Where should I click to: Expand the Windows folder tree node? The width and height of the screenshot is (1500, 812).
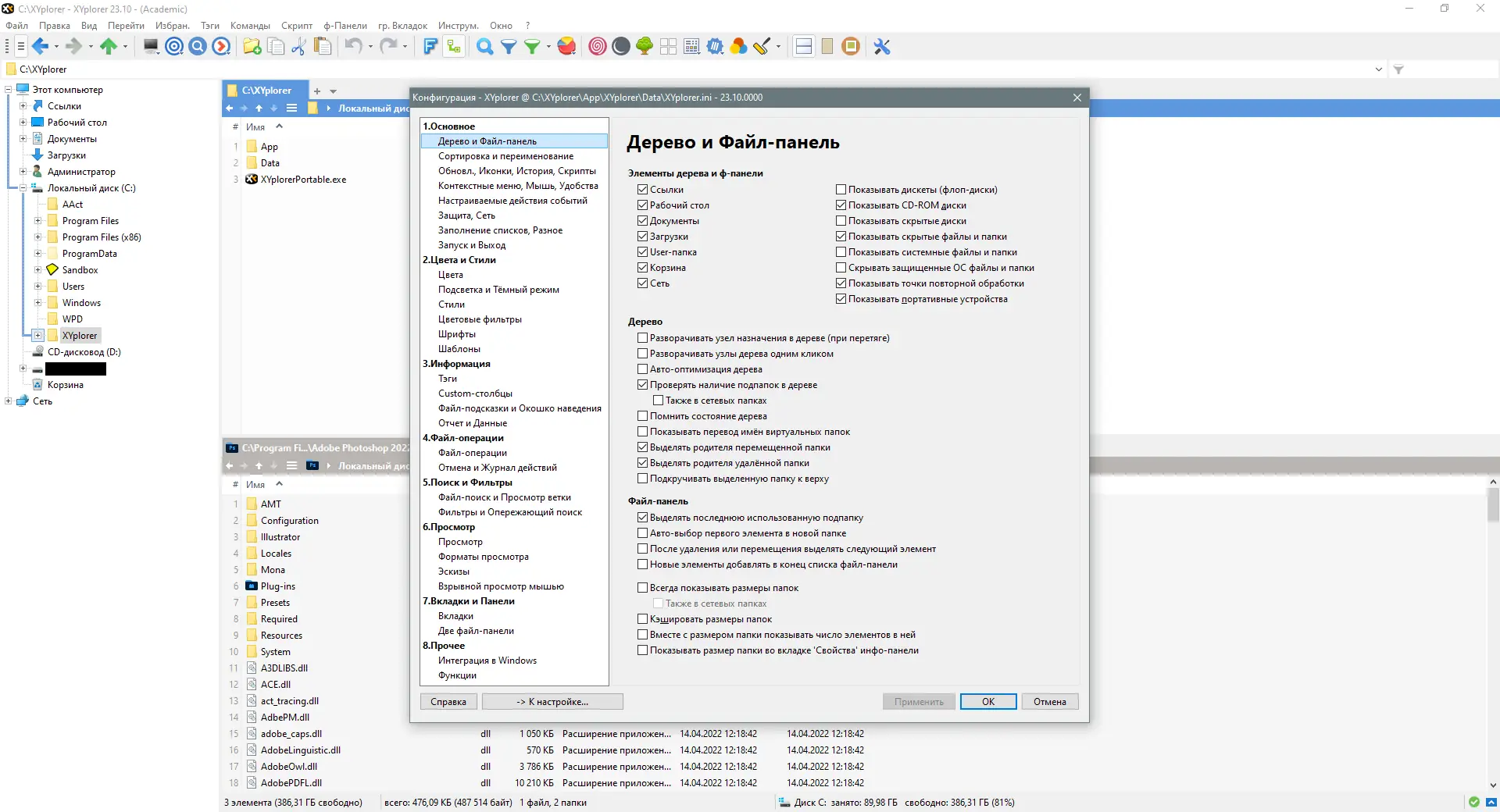[37, 303]
